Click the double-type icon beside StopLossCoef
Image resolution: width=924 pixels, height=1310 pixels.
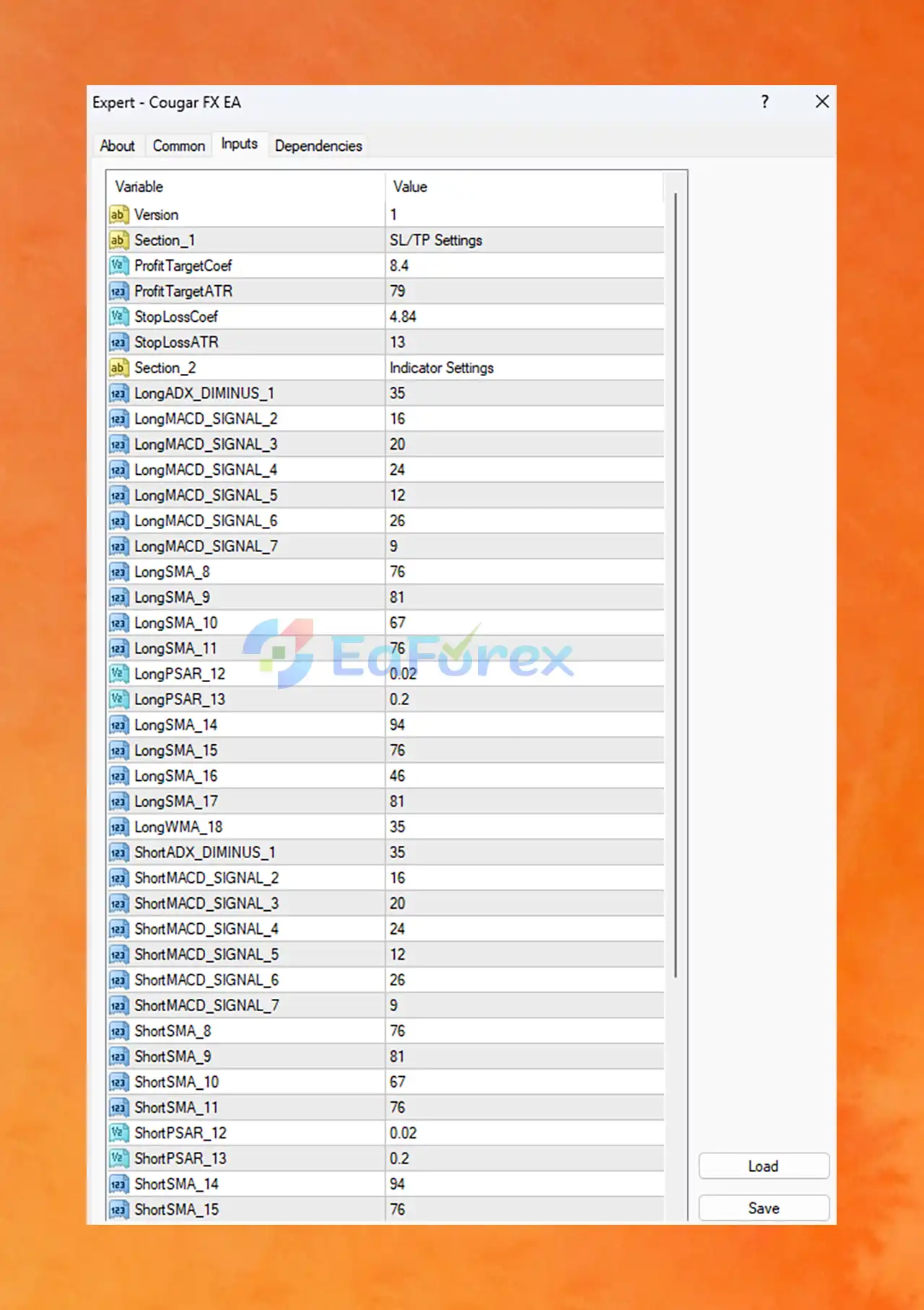pyautogui.click(x=118, y=317)
